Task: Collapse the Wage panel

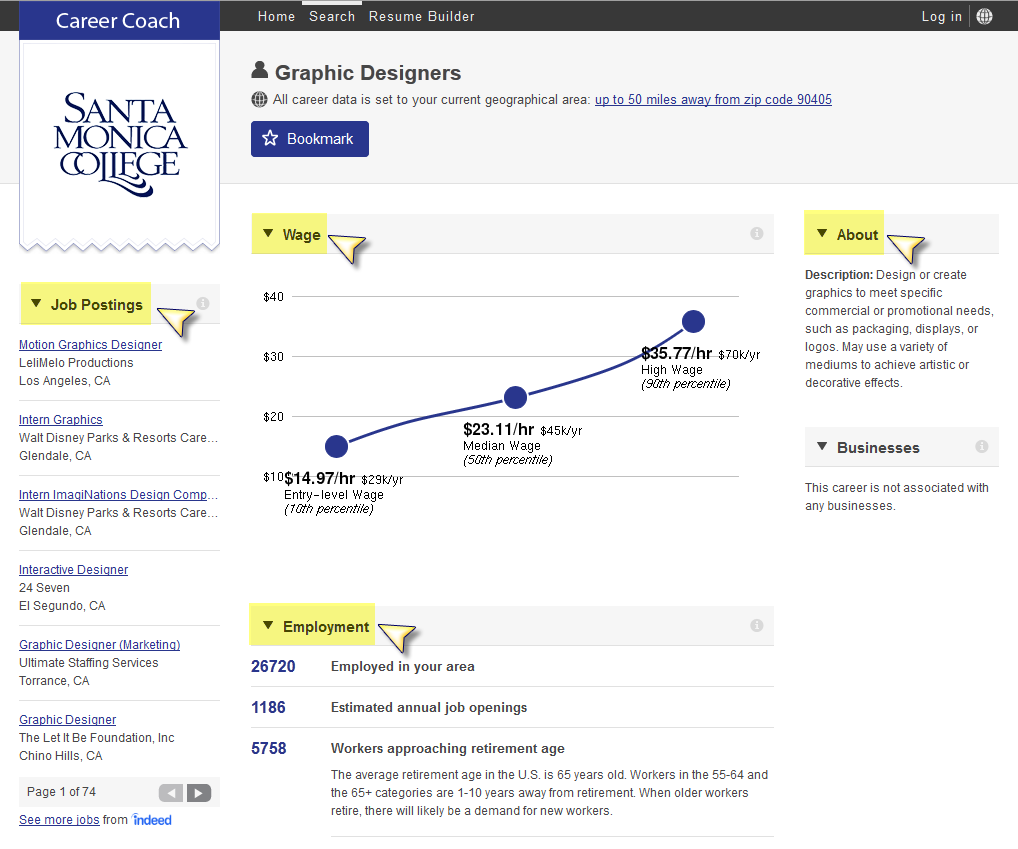Action: coord(268,233)
